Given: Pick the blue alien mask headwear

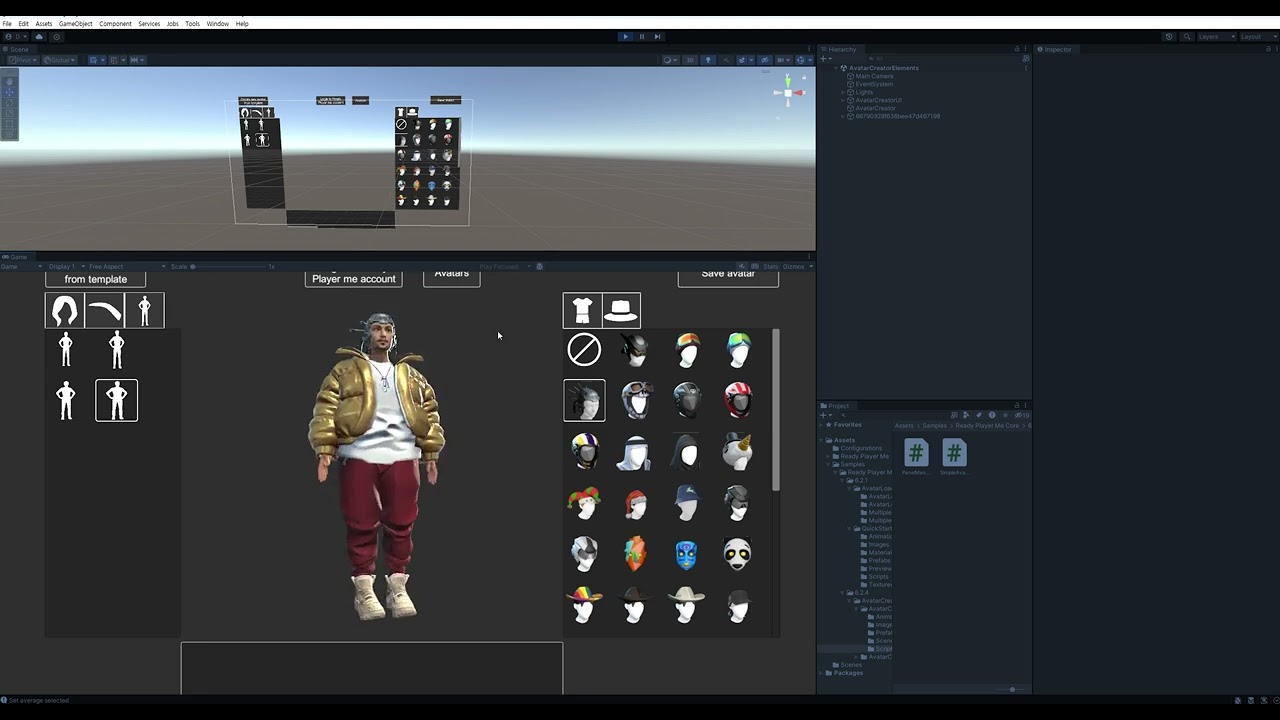Looking at the screenshot, I should (x=686, y=553).
